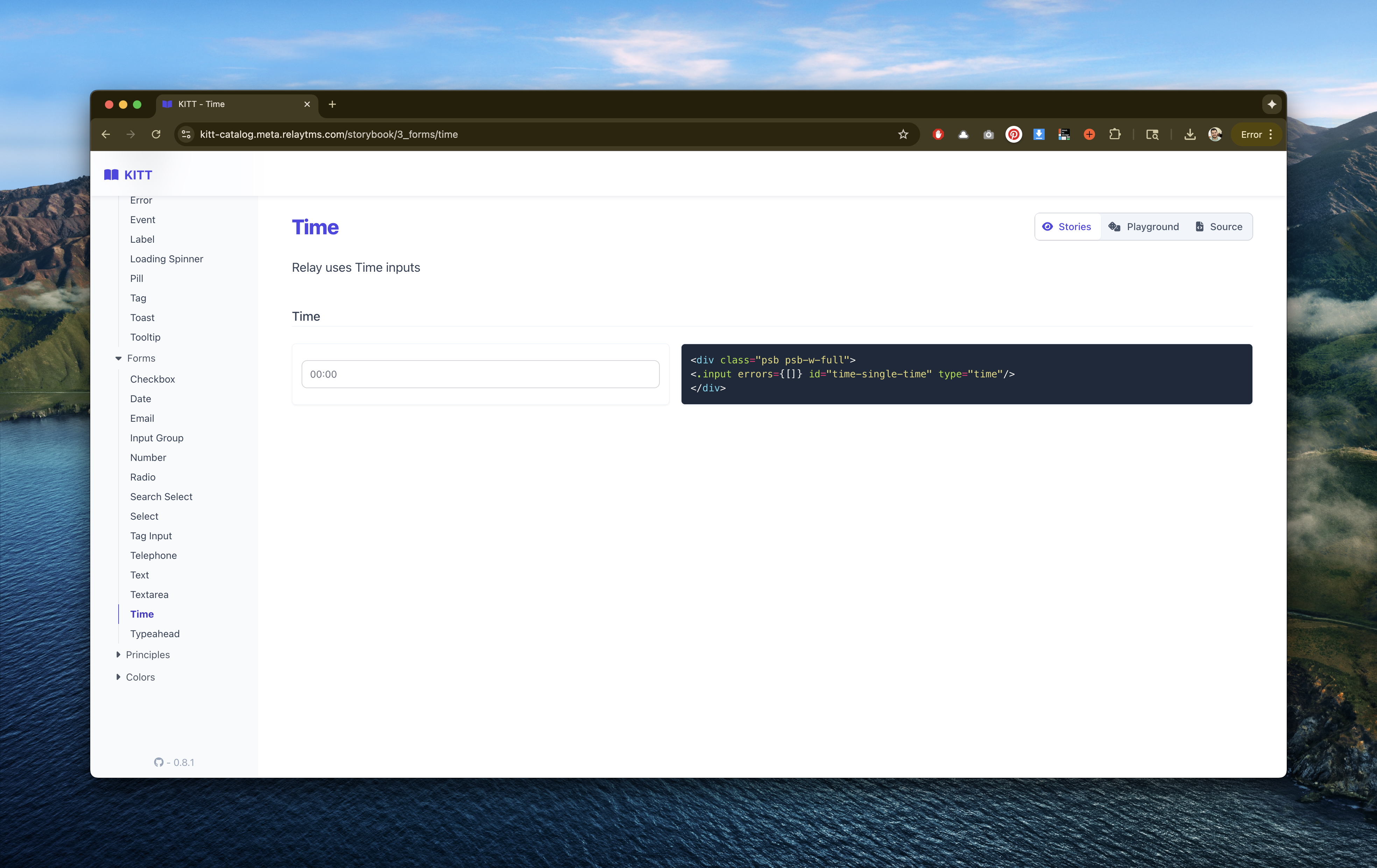Open the browser Extensions puzzle icon
This screenshot has width=1377, height=868.
tap(1115, 134)
